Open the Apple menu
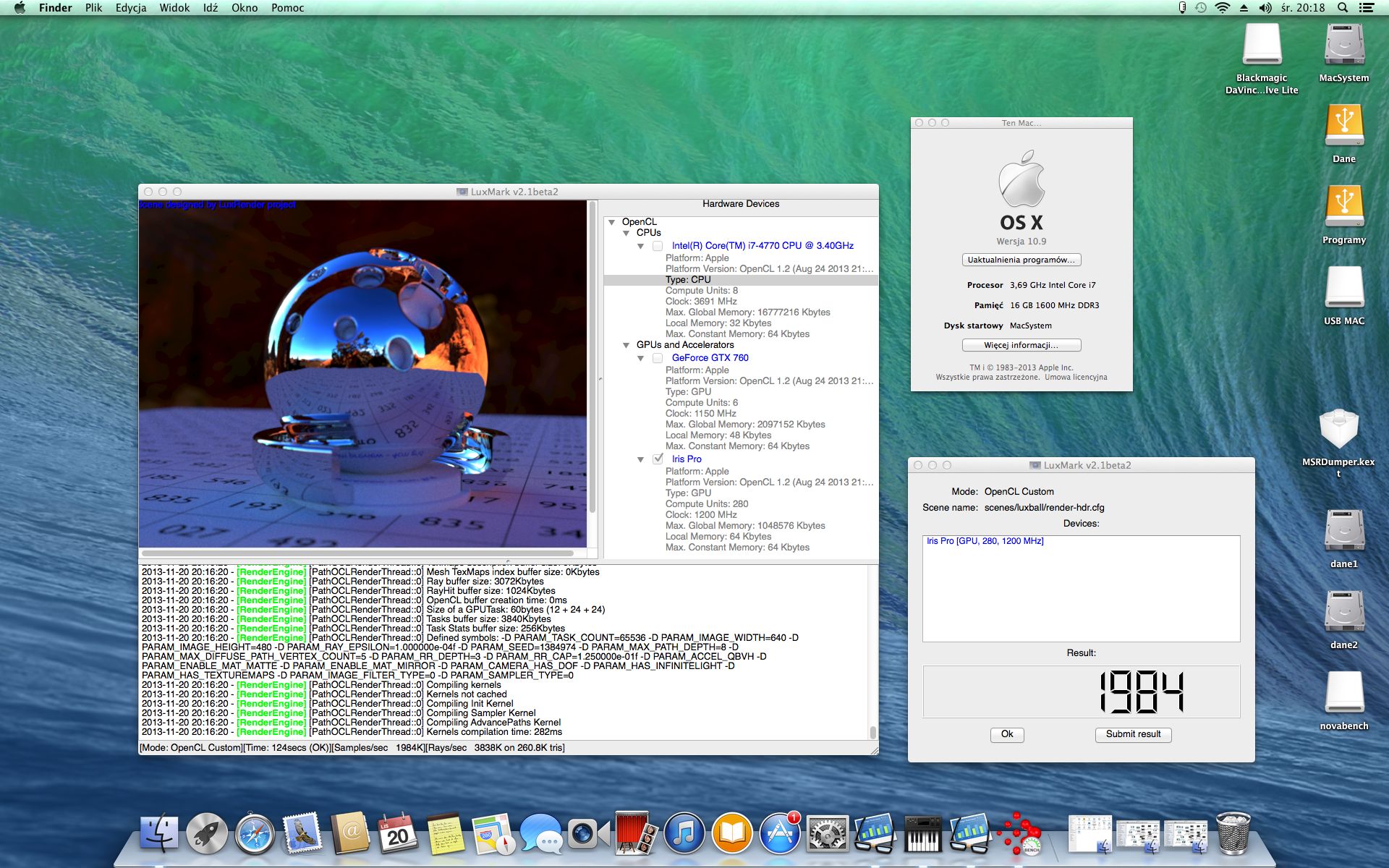Viewport: 1389px width, 868px height. pyautogui.click(x=20, y=8)
